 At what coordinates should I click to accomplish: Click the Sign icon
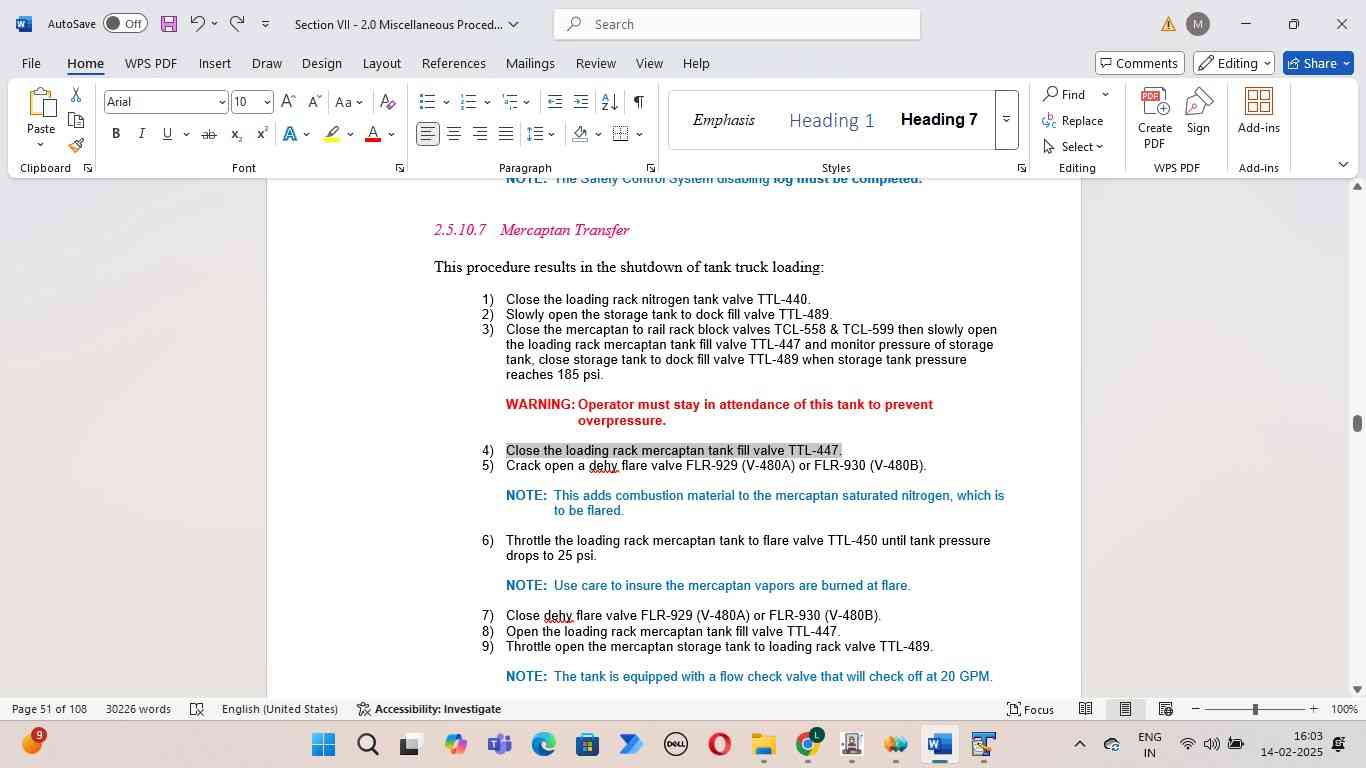[1198, 110]
